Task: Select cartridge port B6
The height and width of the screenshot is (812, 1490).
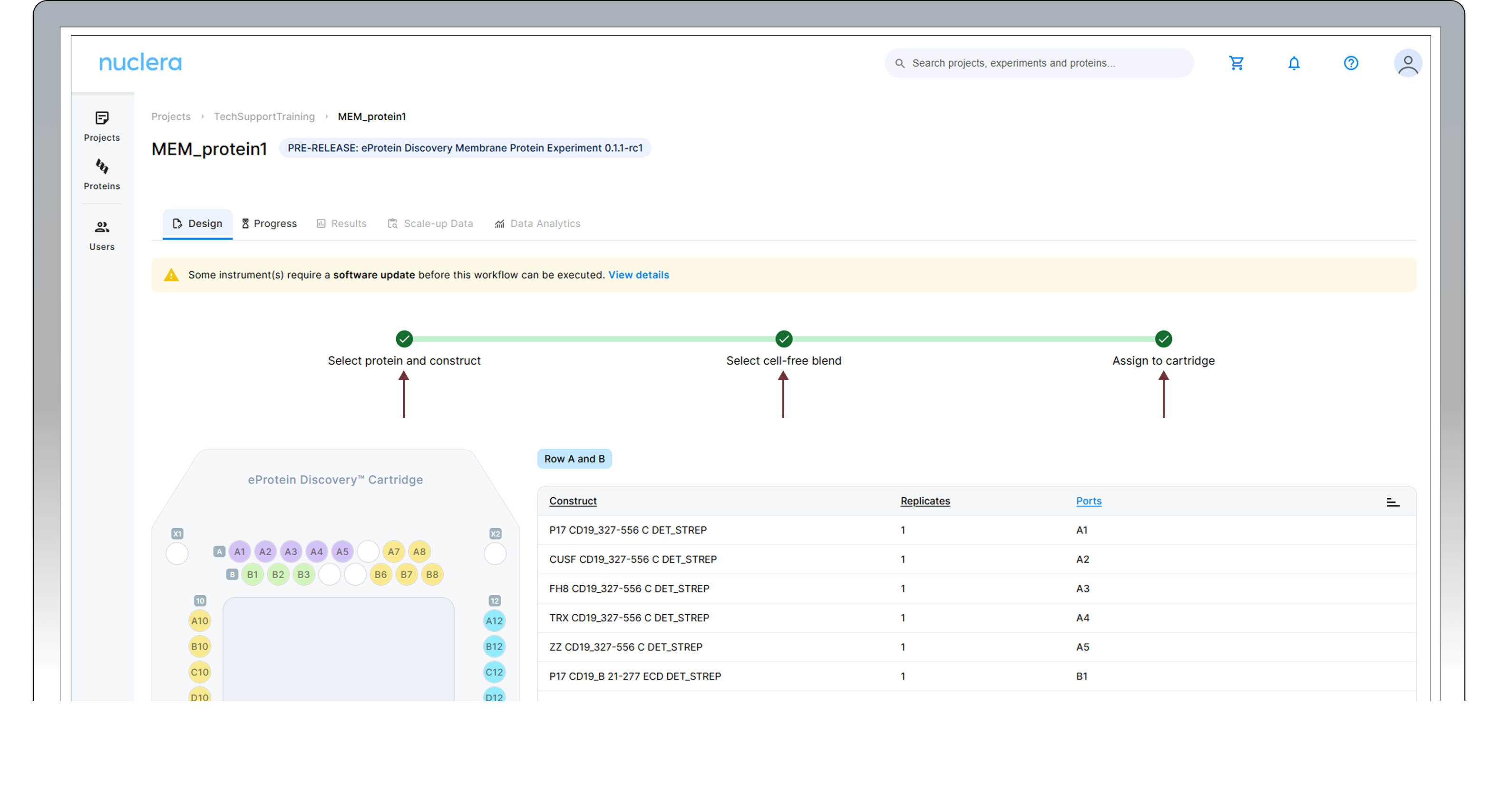Action: 380,575
